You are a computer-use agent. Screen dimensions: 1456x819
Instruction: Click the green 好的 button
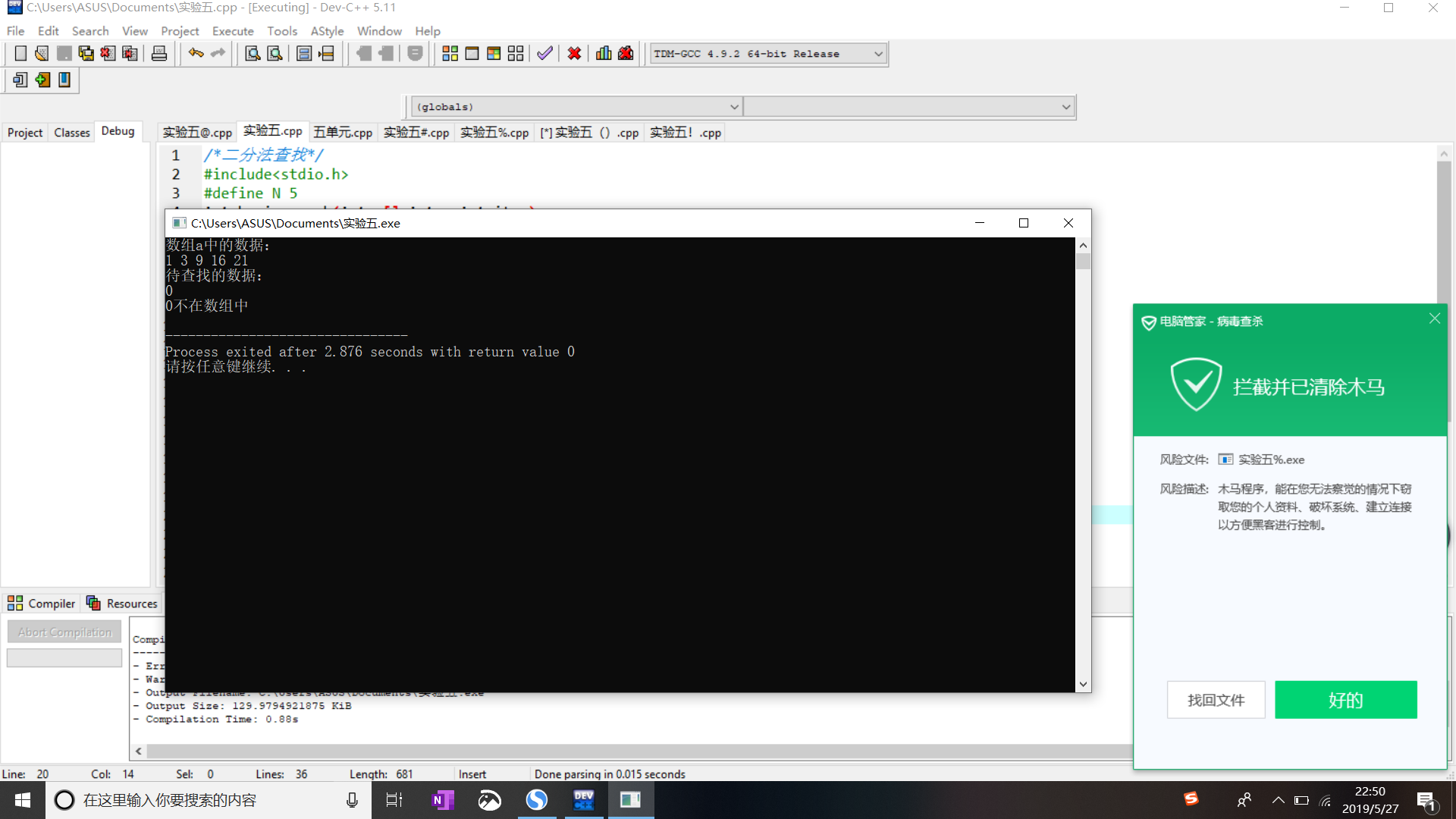pos(1345,700)
